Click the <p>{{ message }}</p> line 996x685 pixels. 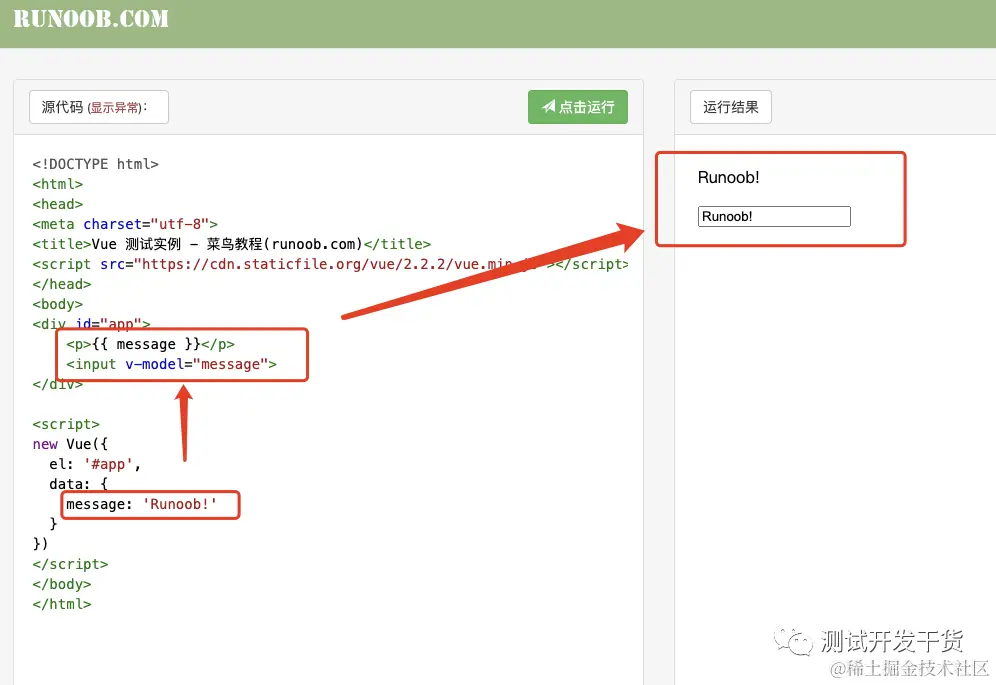pos(151,344)
